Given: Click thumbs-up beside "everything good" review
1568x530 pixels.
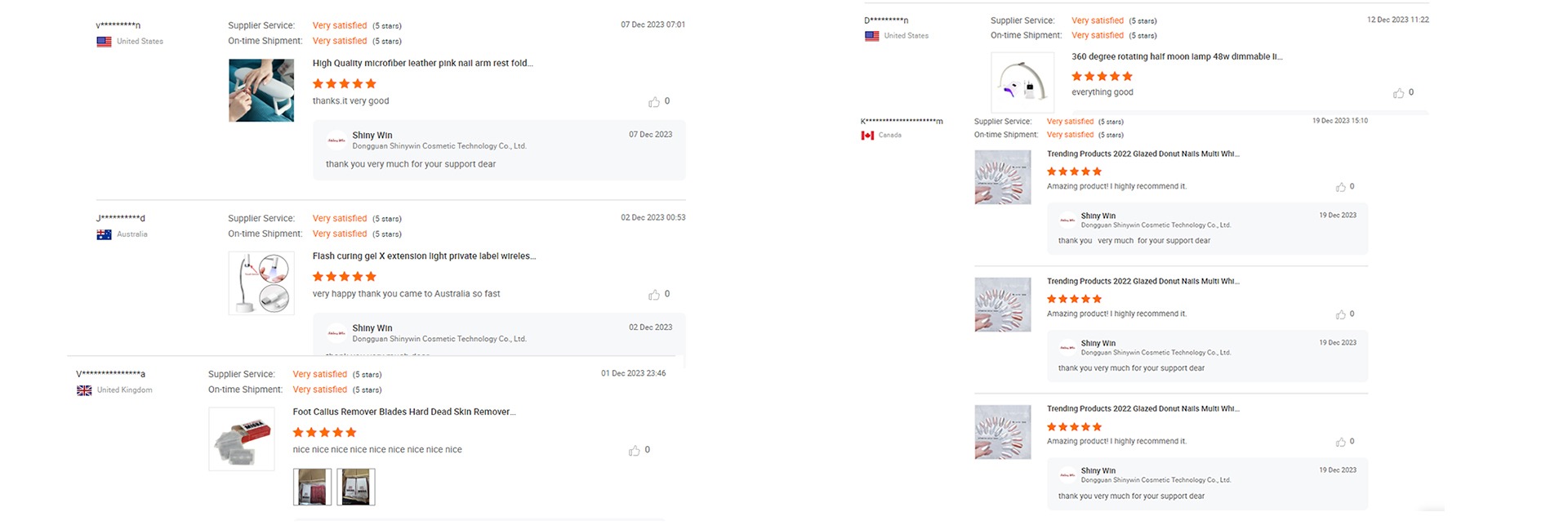Looking at the screenshot, I should (x=1399, y=93).
